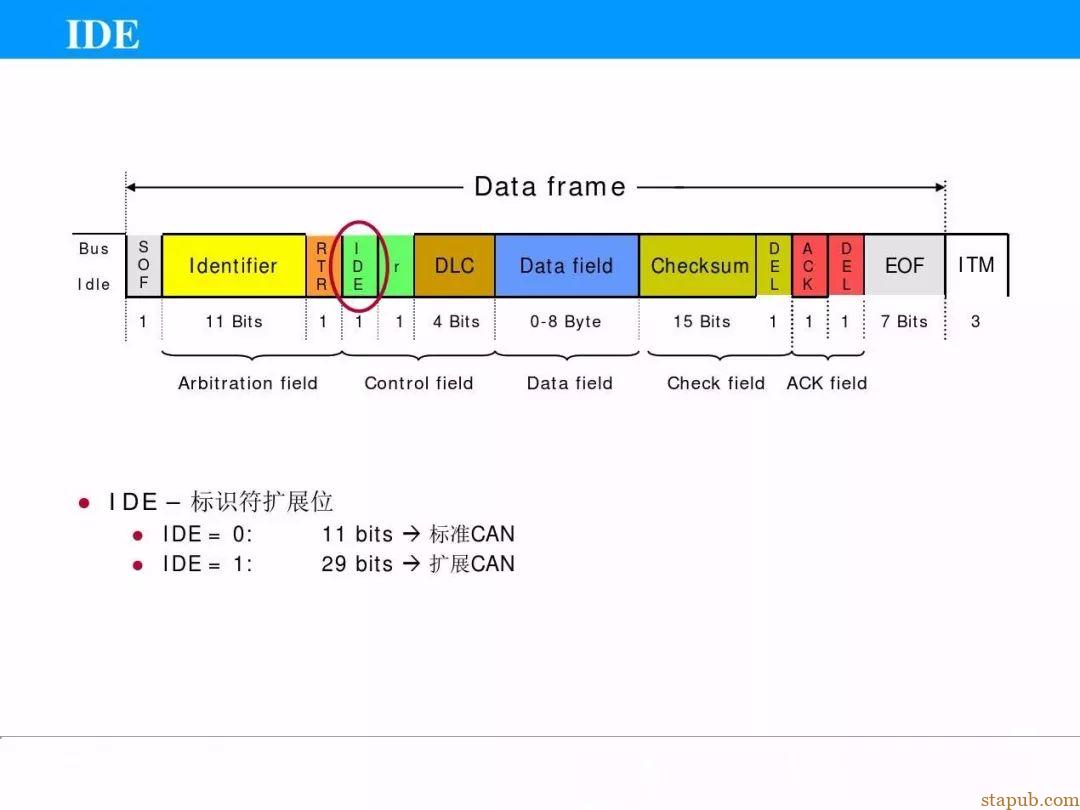Image resolution: width=1080 pixels, height=810 pixels.
Task: Click the IDE = 1 bullet line
Action: 338,564
